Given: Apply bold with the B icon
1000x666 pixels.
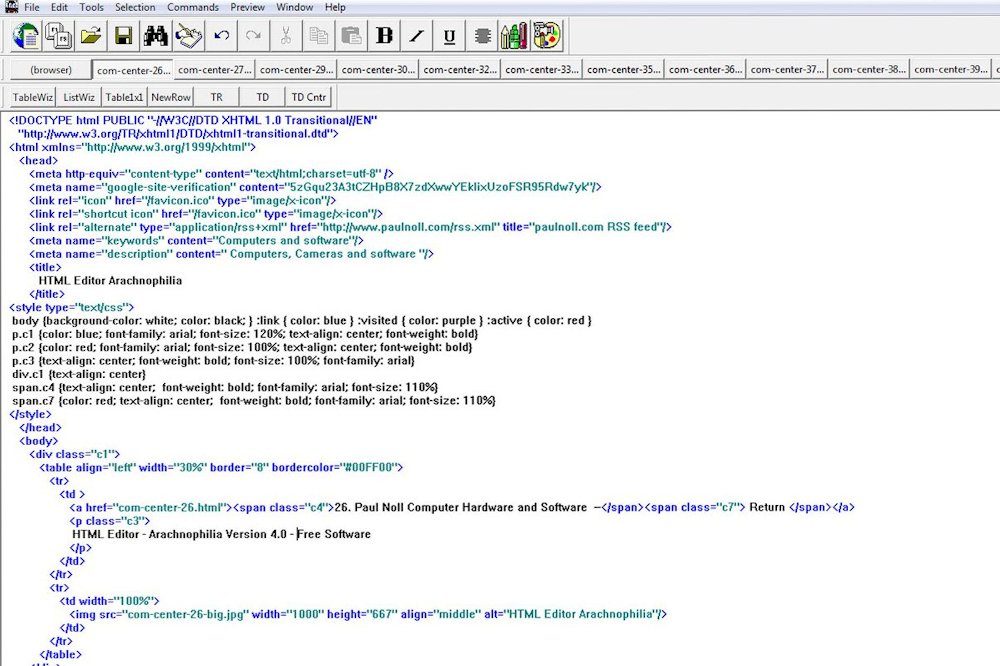Looking at the screenshot, I should coord(384,36).
